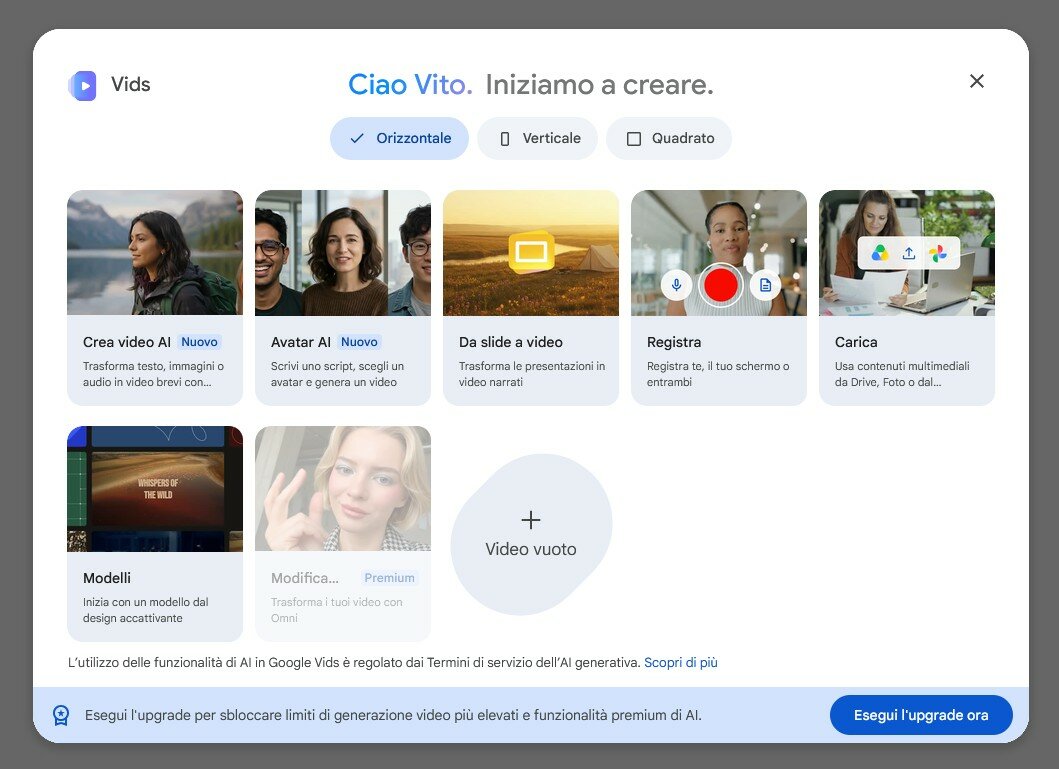Image resolution: width=1059 pixels, height=769 pixels.
Task: Click the plus icon above Video vuoto
Action: click(x=531, y=520)
